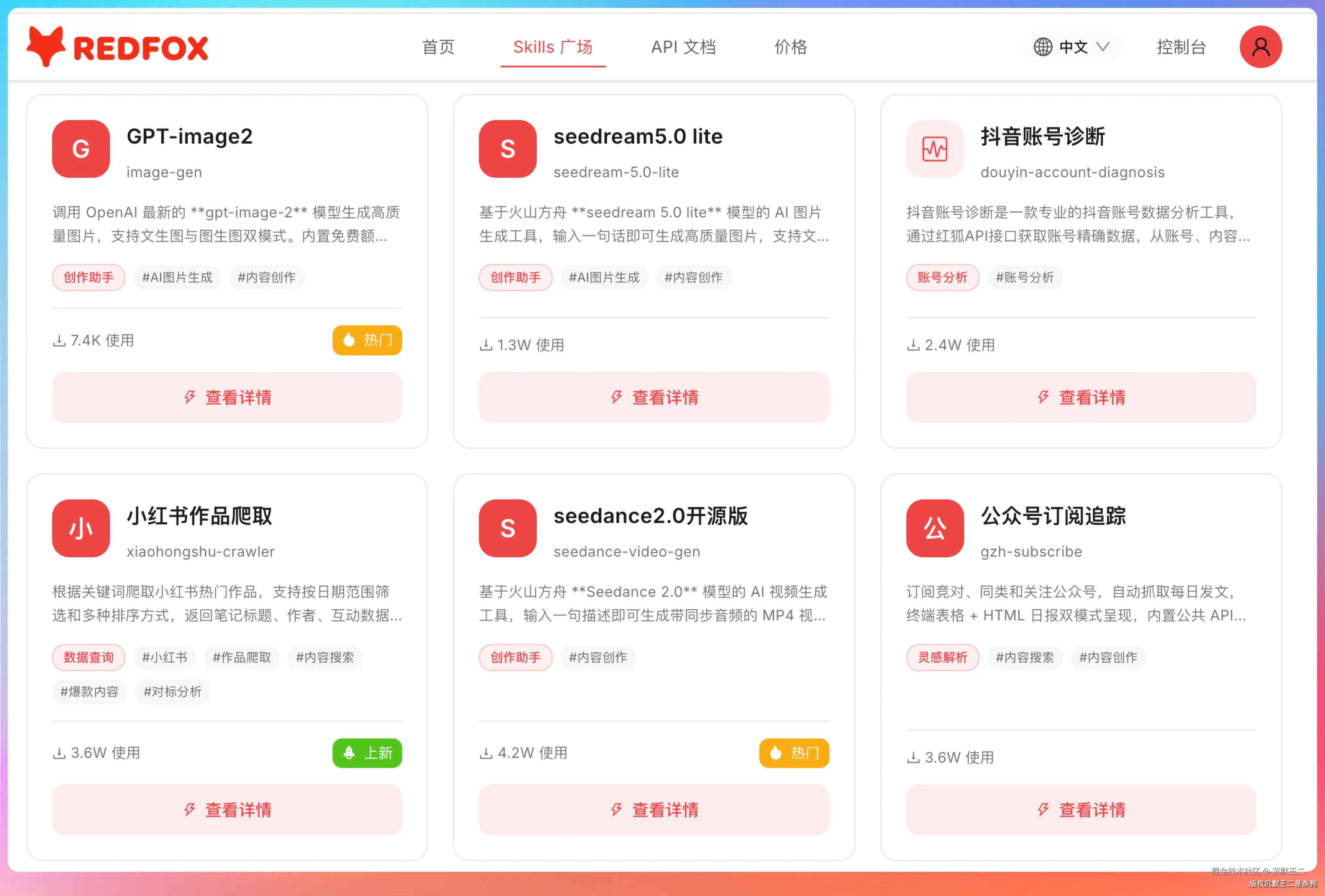Click the 热门 flame badge on GPT-image2
1325x896 pixels.
(367, 340)
